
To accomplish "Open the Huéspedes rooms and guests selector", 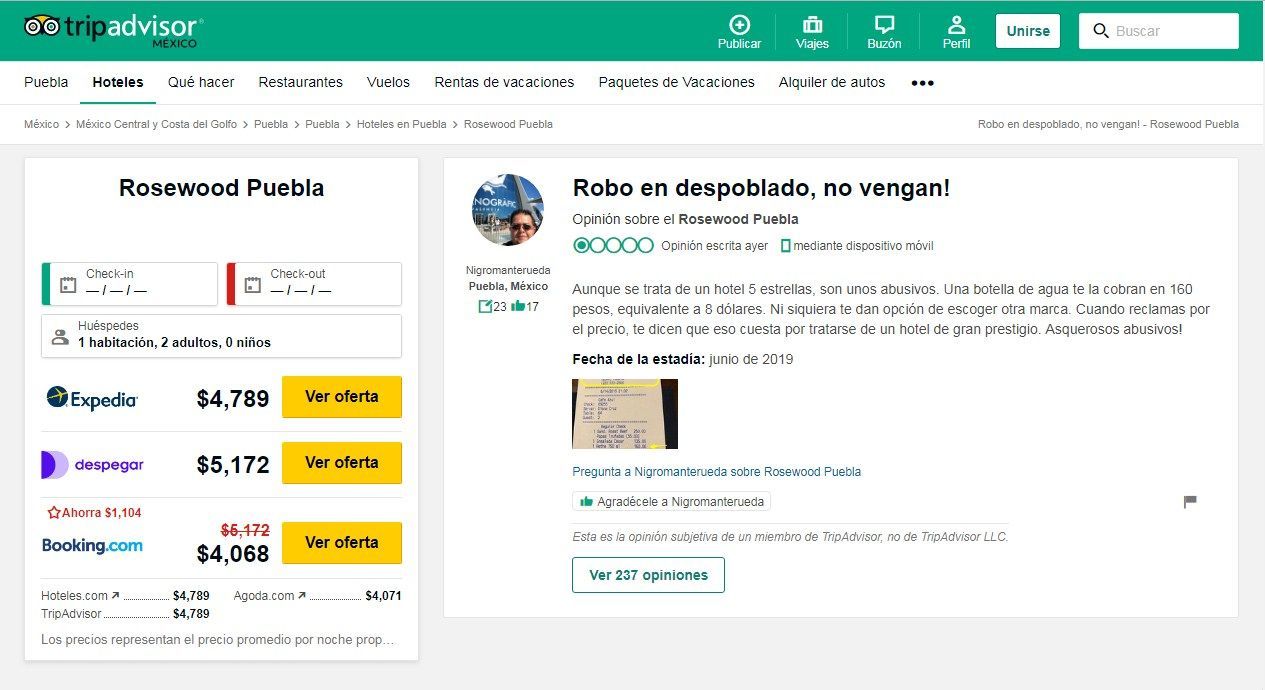I will (x=221, y=336).
